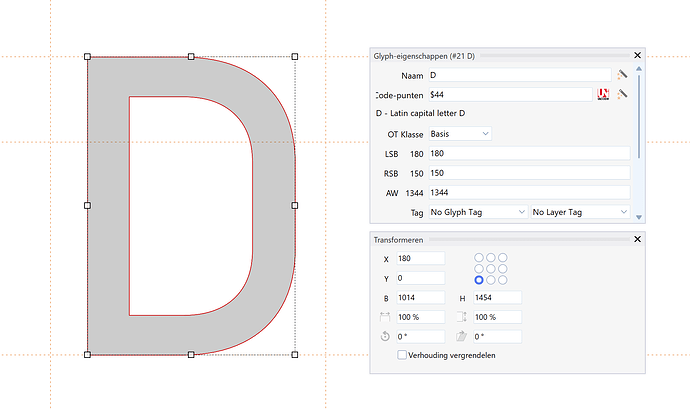Click the Glyph-eigenschappen vertical scrollbar thumb

(639, 117)
